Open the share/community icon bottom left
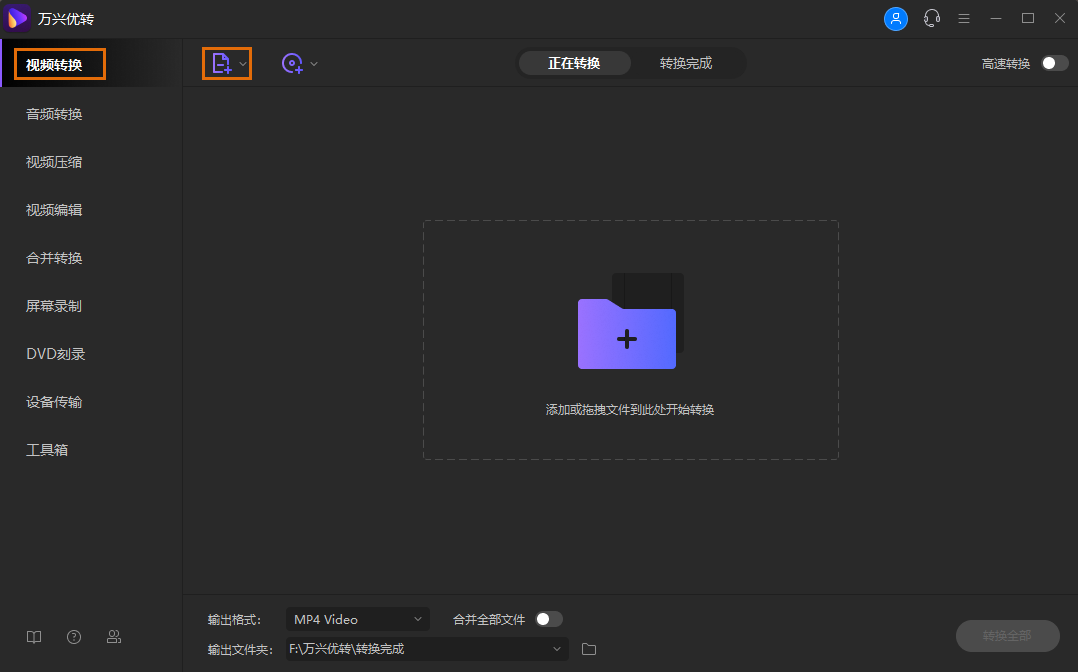This screenshot has width=1078, height=672. pyautogui.click(x=113, y=637)
